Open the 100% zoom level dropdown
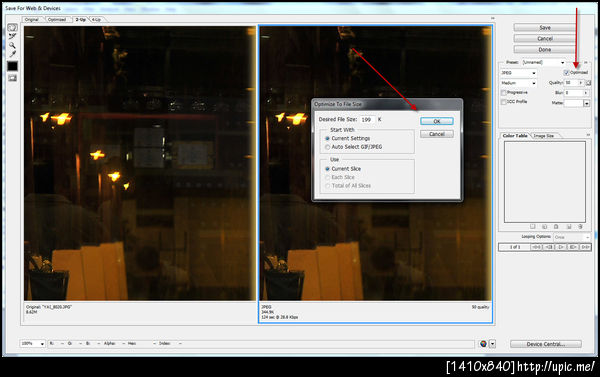This screenshot has height=377, width=600. tap(33, 344)
